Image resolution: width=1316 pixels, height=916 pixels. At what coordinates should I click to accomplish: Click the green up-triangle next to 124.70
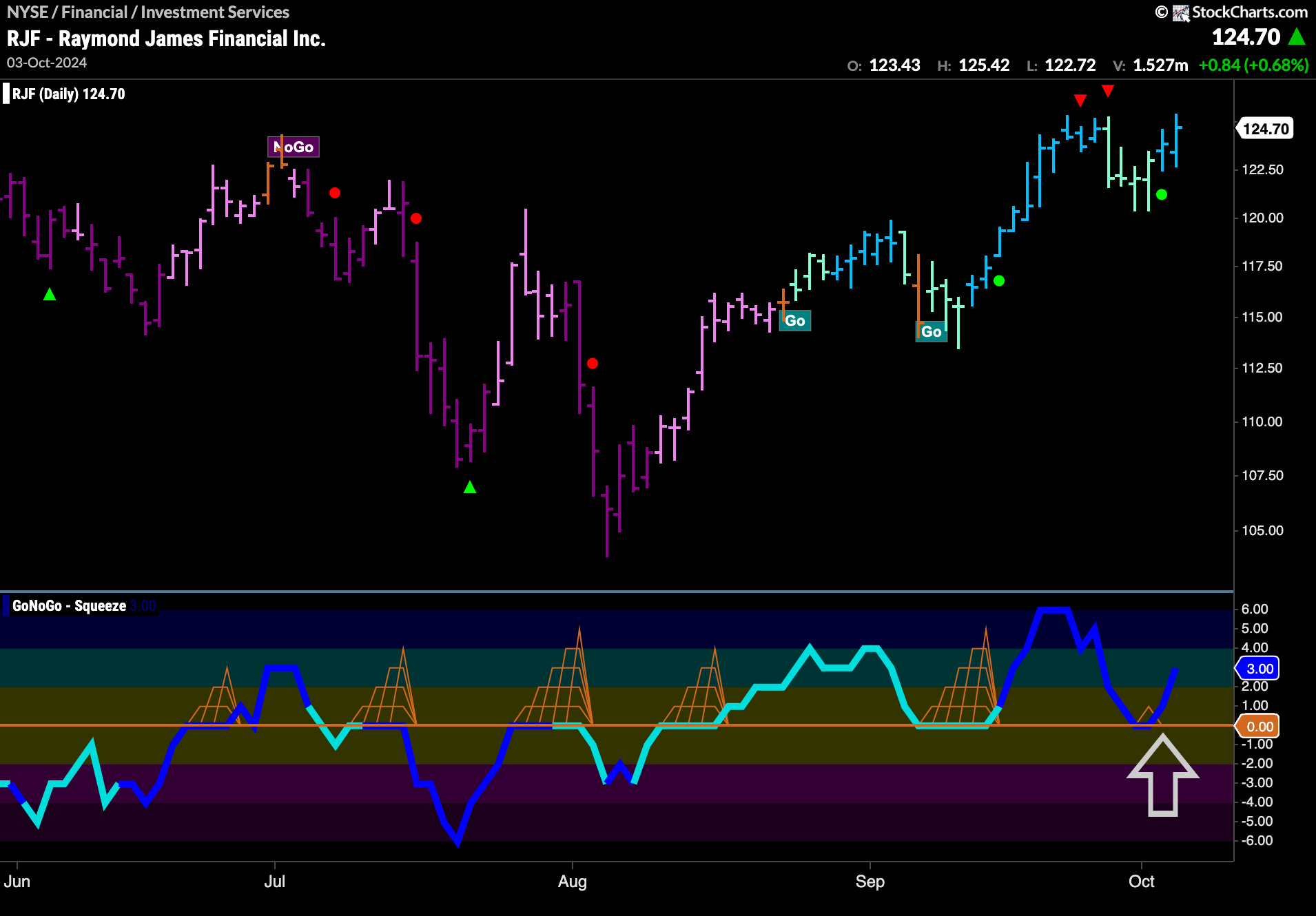[x=1297, y=37]
